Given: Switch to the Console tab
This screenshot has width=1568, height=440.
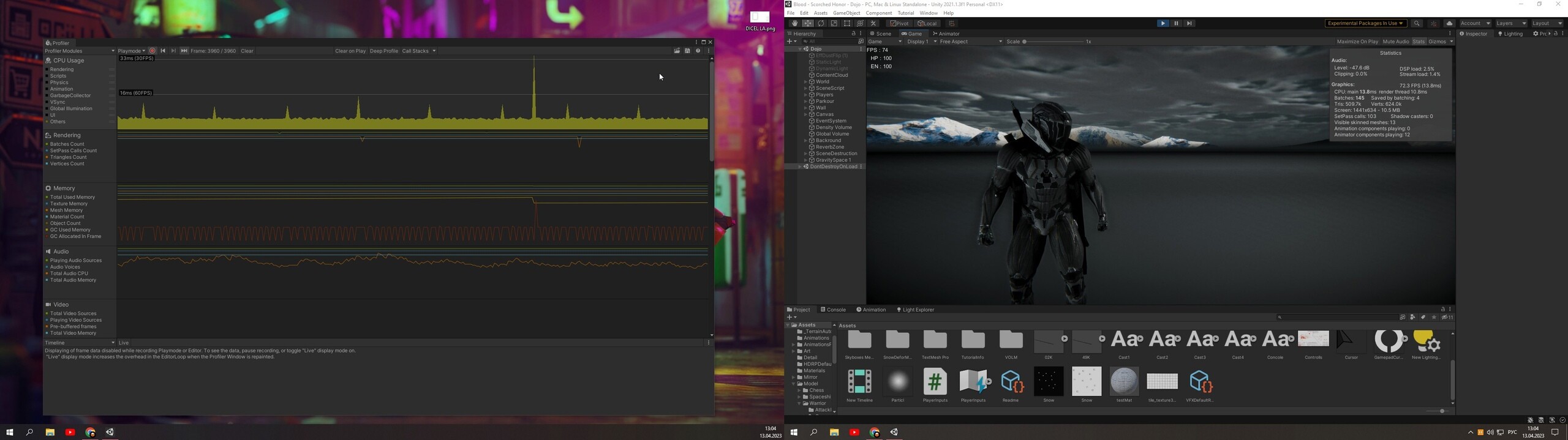Looking at the screenshot, I should (834, 310).
